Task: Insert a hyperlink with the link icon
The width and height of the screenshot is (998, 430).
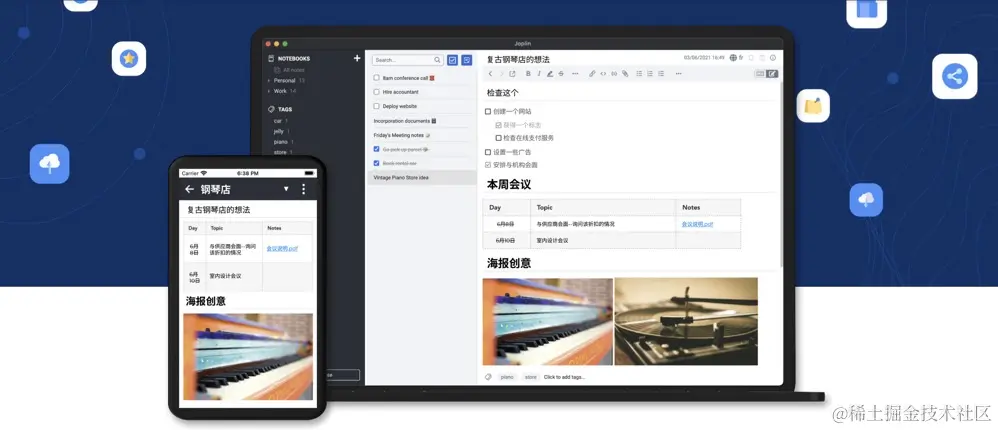Action: [592, 74]
